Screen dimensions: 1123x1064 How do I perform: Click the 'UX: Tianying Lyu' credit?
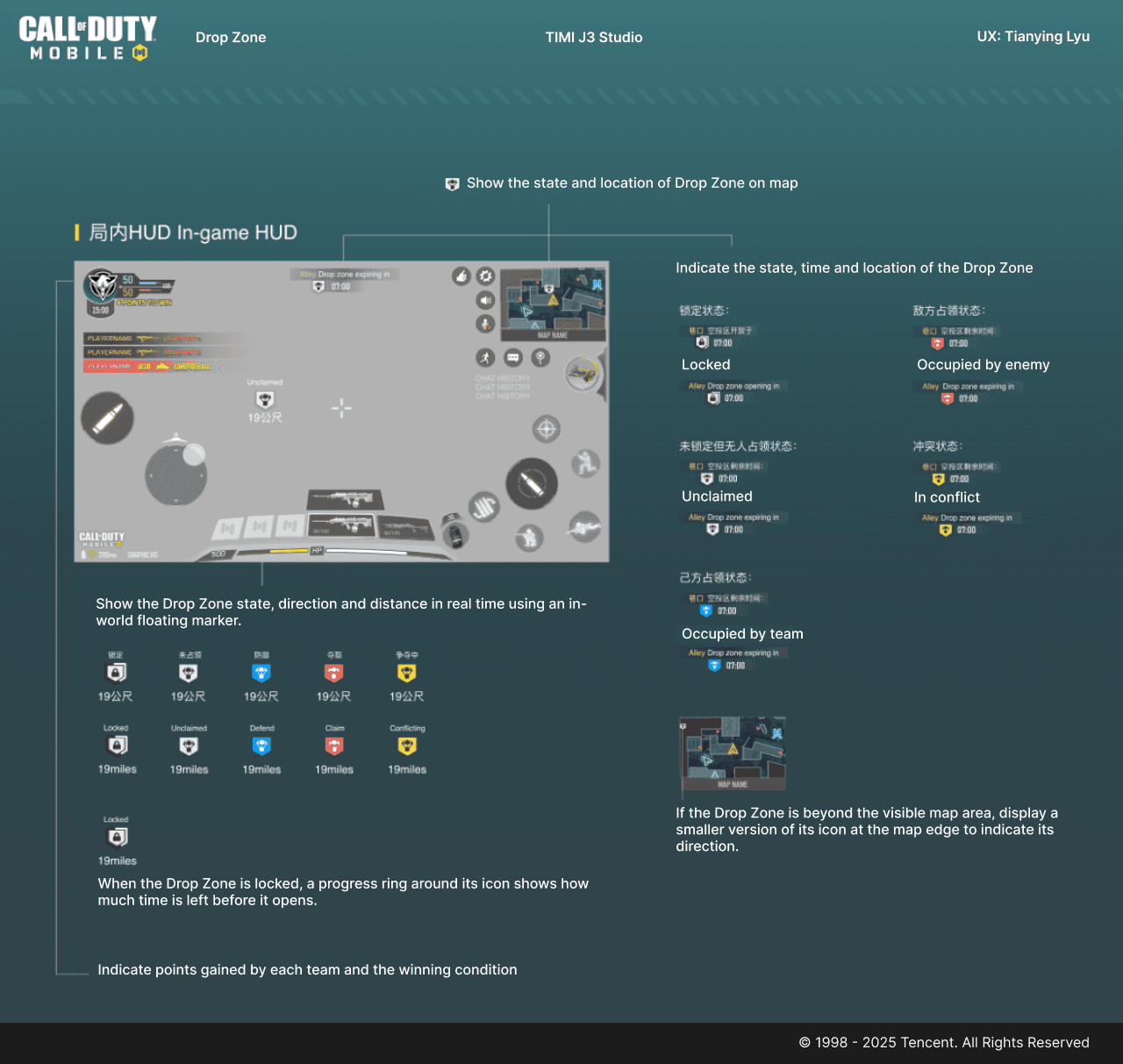(1034, 37)
